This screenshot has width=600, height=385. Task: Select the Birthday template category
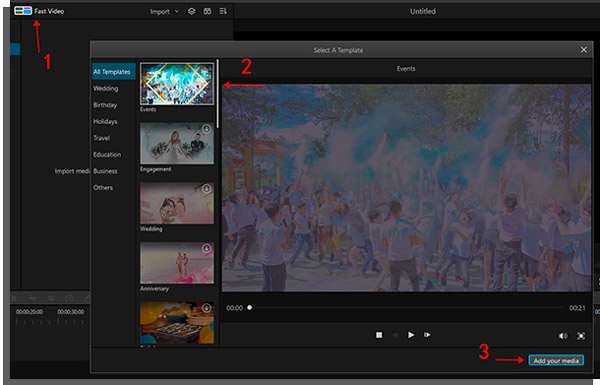click(x=105, y=105)
